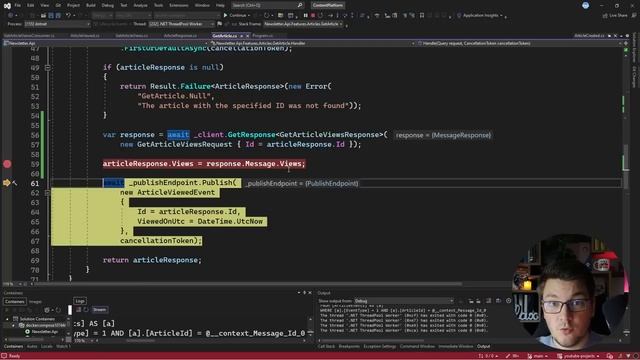Stop debugging with the red stop icon
Viewport: 640px width, 360px height.
(313, 16)
